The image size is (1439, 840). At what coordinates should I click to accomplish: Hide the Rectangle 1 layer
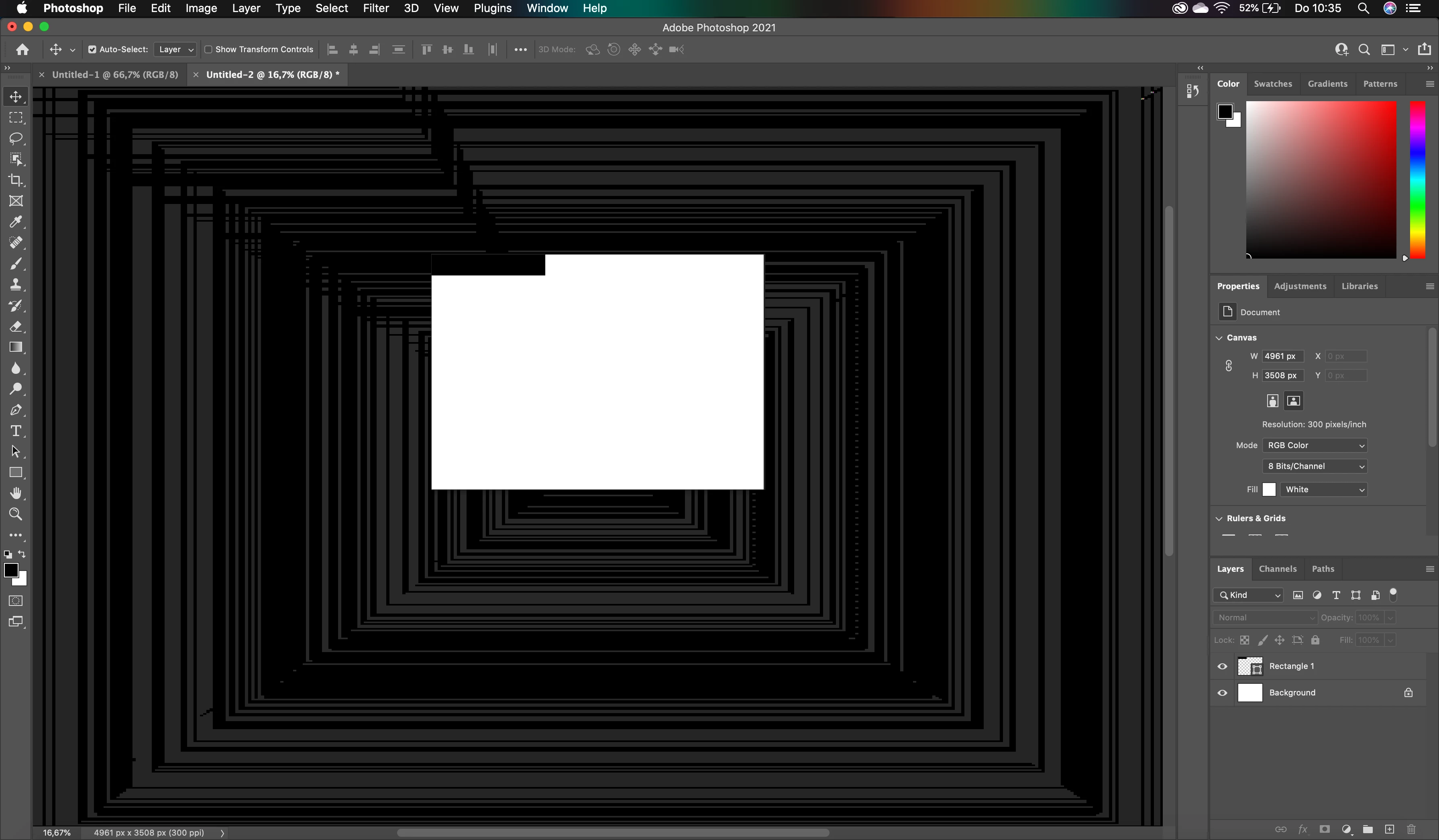(1222, 667)
